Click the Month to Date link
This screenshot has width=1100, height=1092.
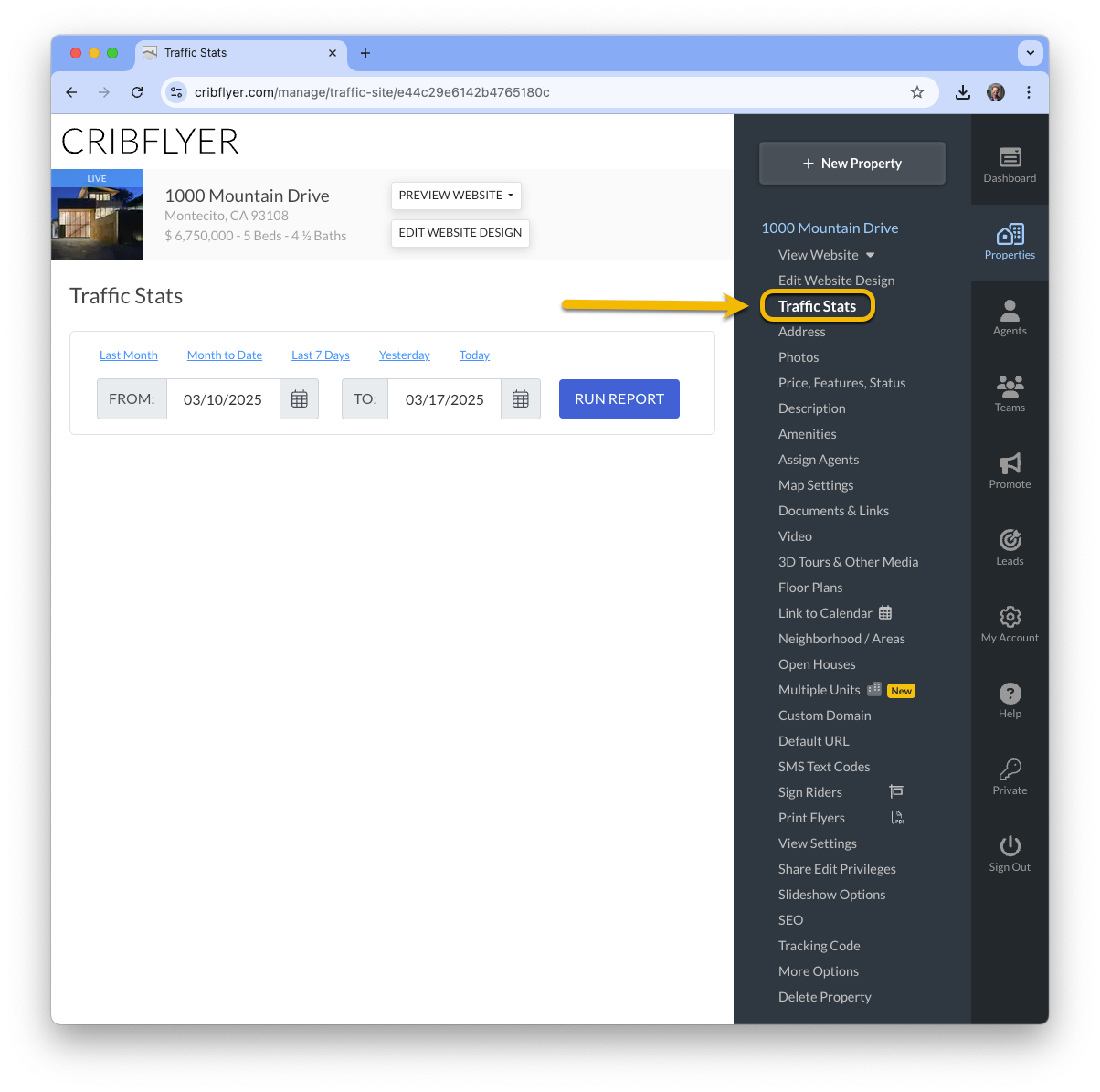[x=225, y=355]
